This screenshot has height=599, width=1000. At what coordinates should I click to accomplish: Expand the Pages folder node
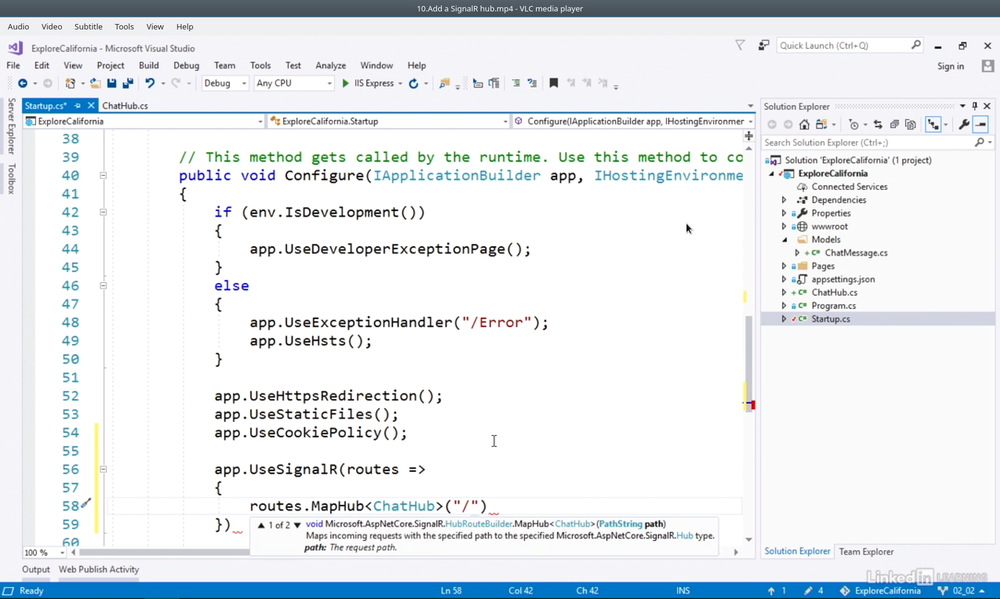coord(784,266)
